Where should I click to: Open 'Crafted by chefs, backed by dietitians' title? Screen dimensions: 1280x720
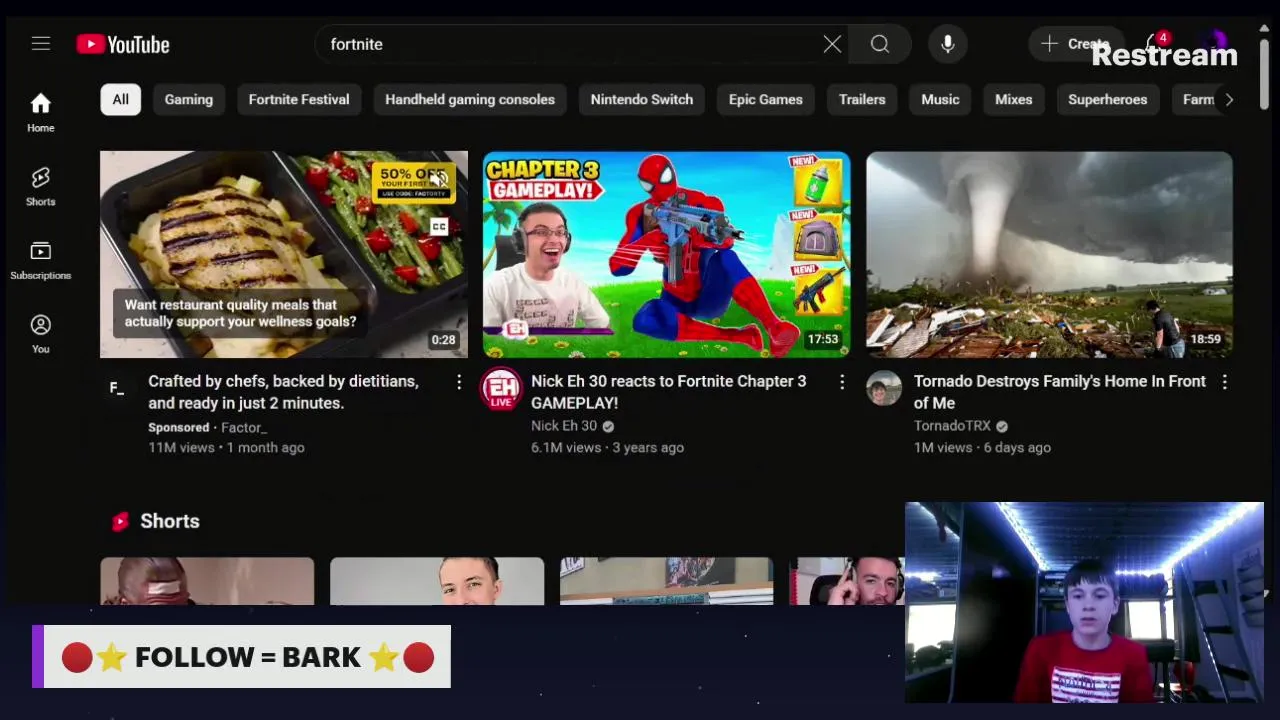283,392
